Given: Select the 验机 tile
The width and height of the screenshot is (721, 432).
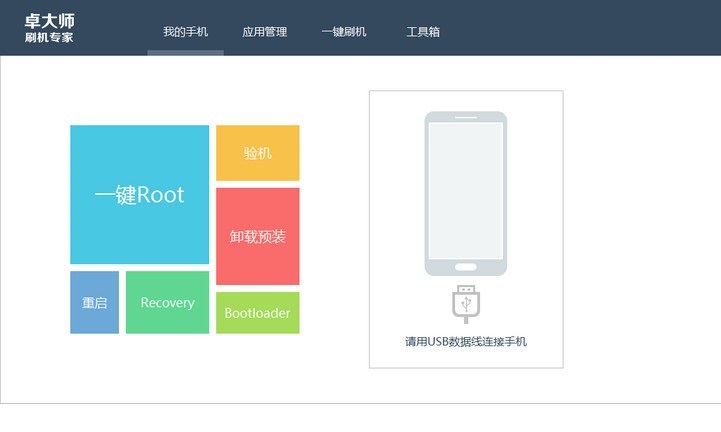Looking at the screenshot, I should click(258, 153).
